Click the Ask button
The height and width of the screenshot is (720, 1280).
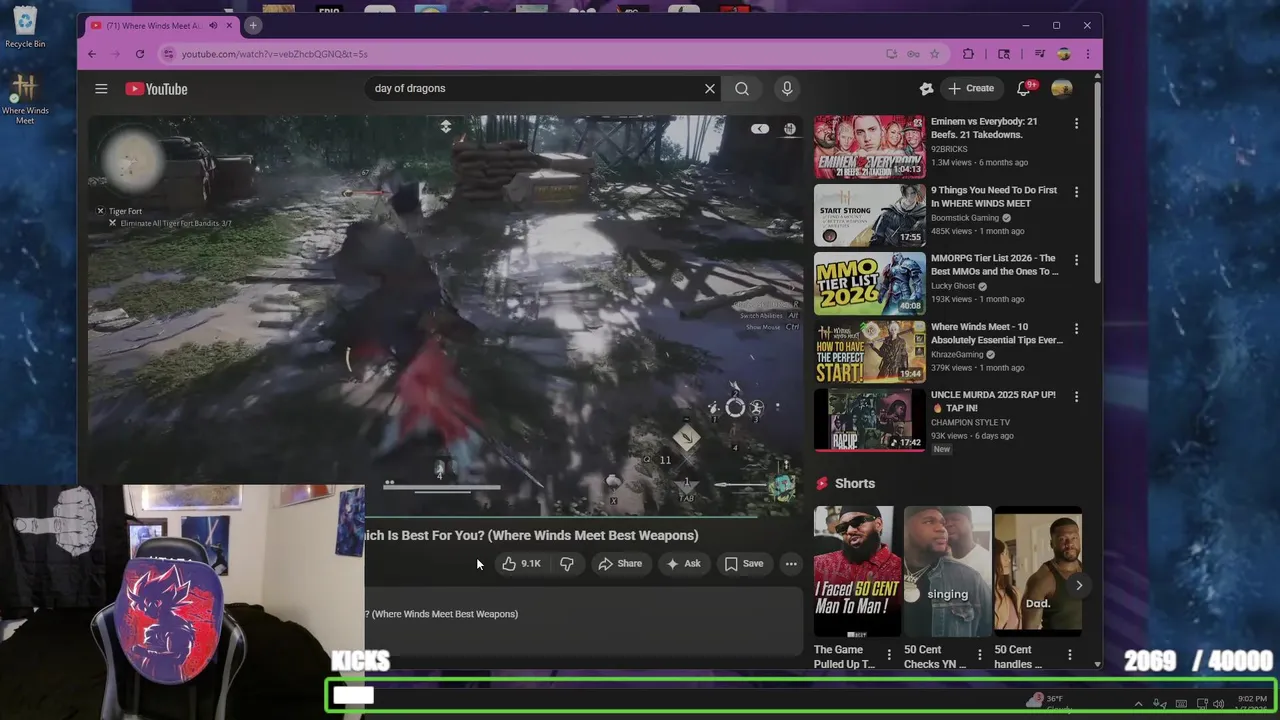click(683, 564)
